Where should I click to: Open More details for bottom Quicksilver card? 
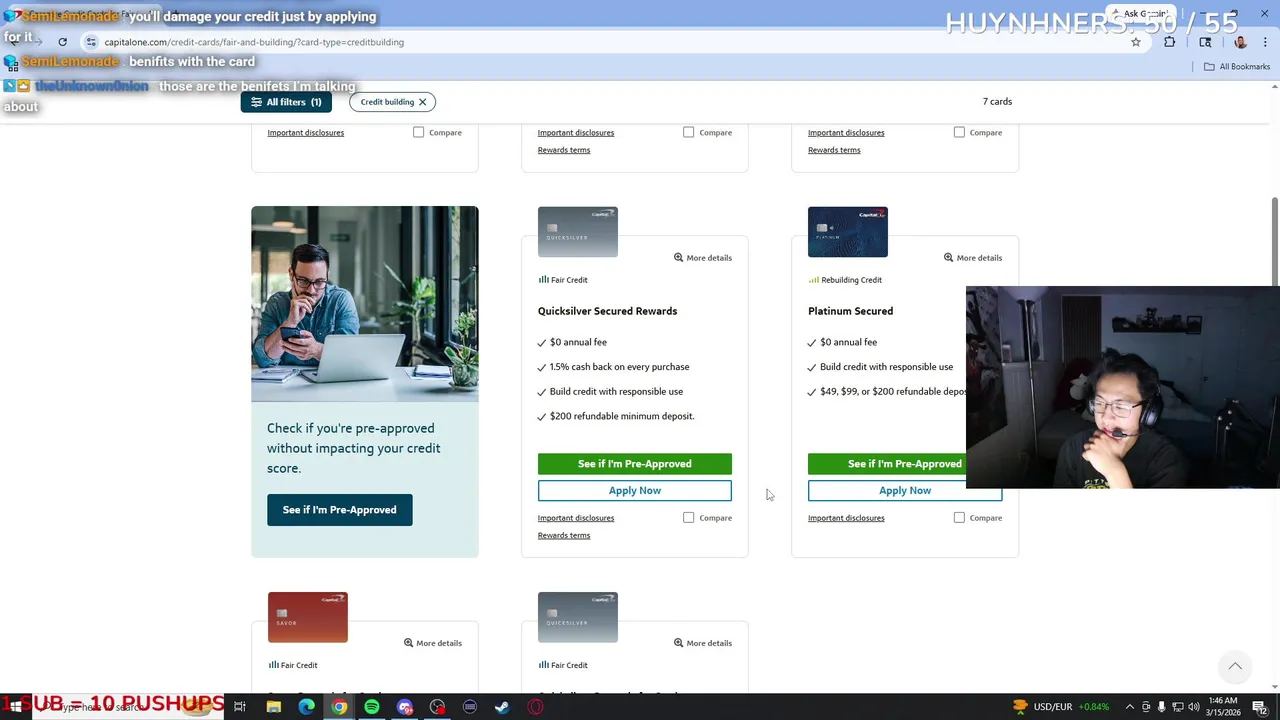(702, 643)
